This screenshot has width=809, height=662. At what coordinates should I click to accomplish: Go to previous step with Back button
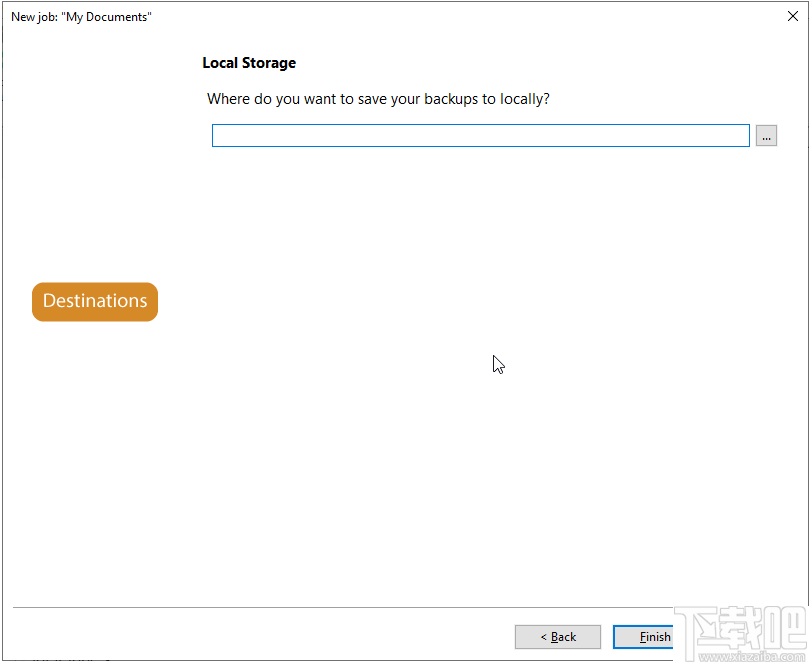[558, 637]
